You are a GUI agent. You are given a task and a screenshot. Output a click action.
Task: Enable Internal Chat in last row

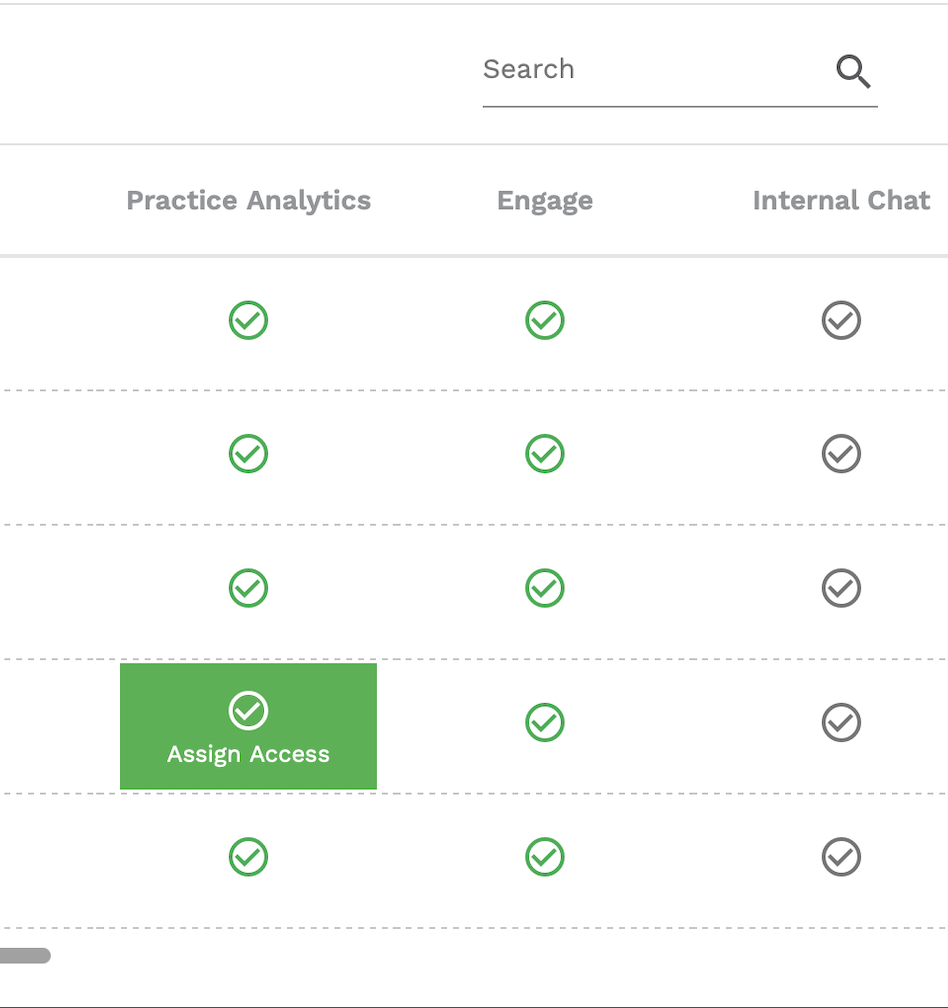[x=841, y=857]
